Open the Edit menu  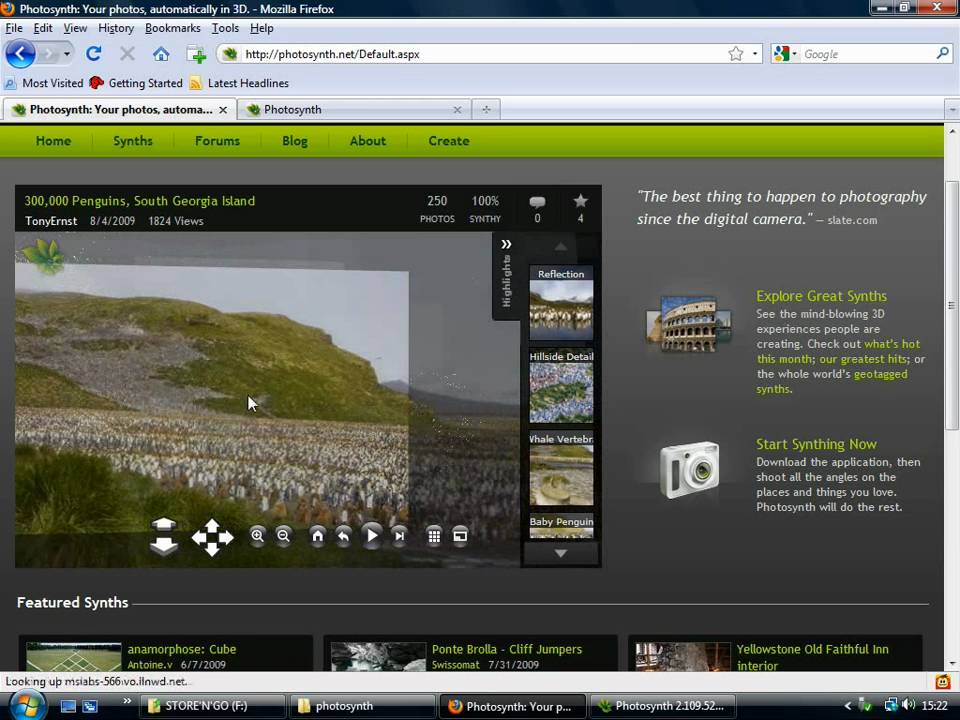(x=42, y=28)
